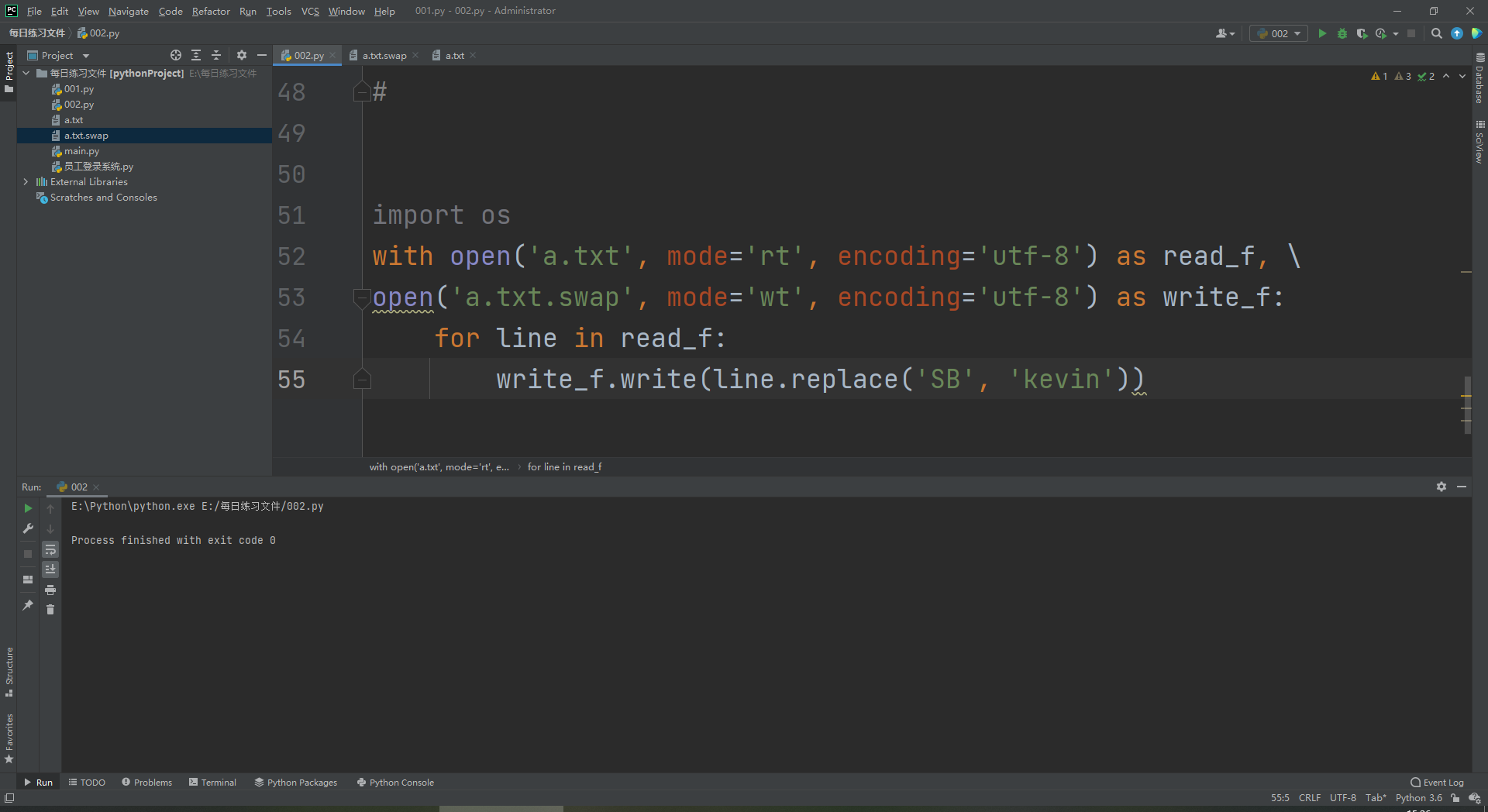Expand External Libraries node
This screenshot has width=1488, height=812.
[x=26, y=182]
